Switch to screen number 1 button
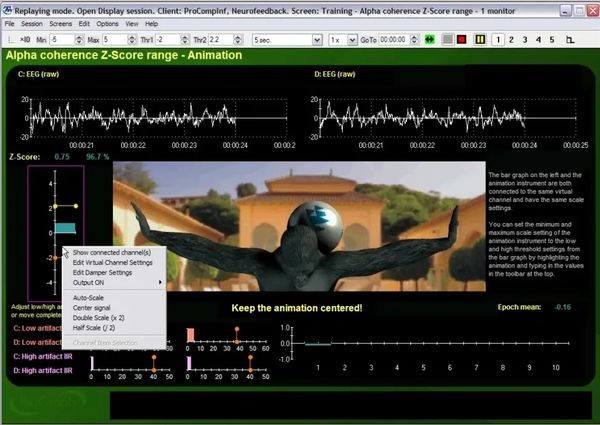600x425 pixels. 497,39
